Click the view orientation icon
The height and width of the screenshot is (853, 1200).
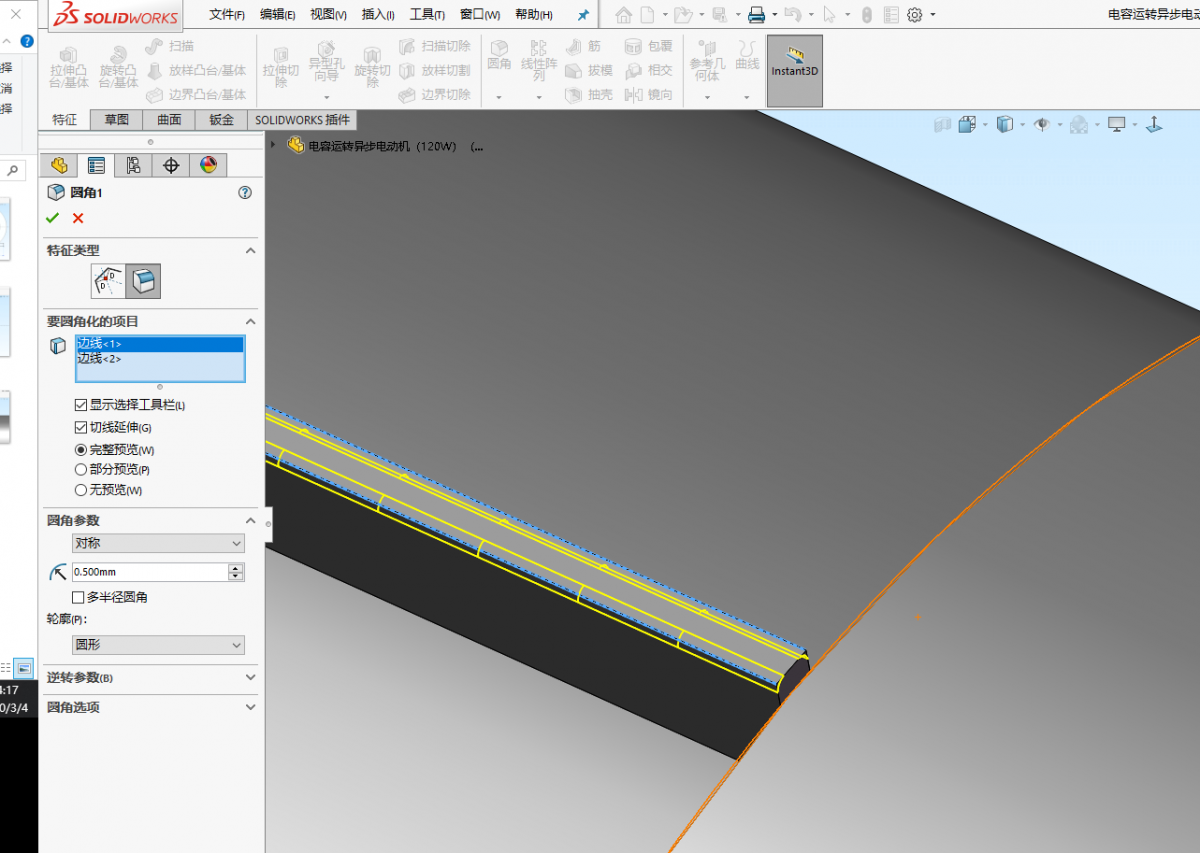coord(967,124)
